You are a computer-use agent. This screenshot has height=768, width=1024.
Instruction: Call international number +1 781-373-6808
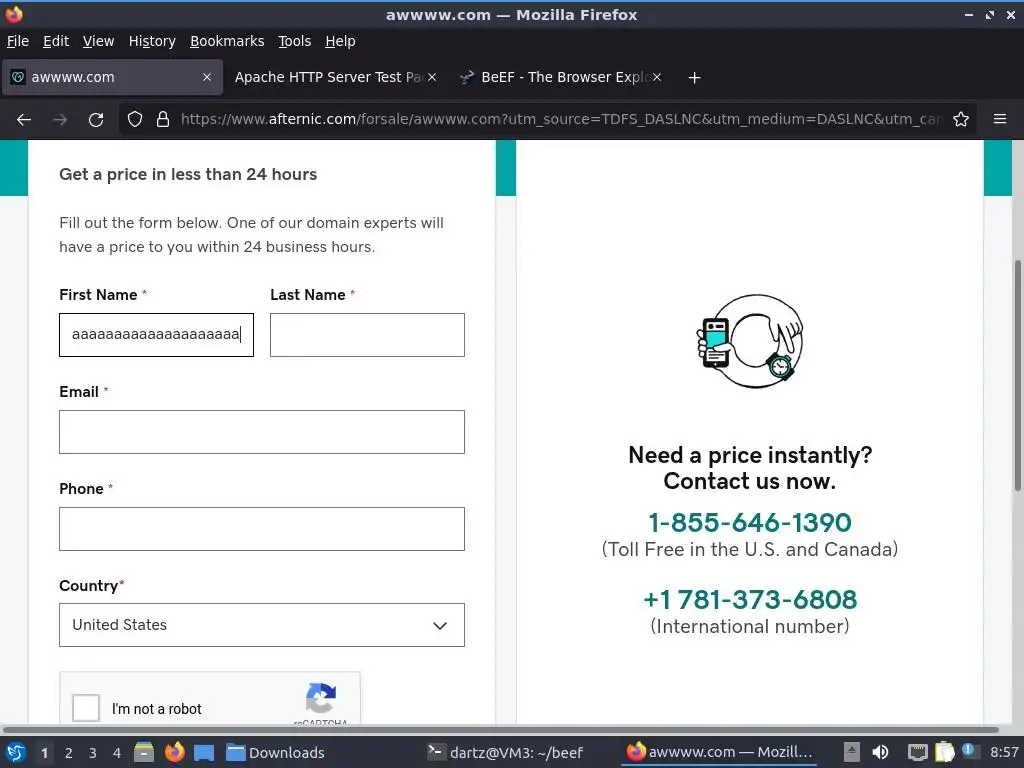[x=750, y=600]
